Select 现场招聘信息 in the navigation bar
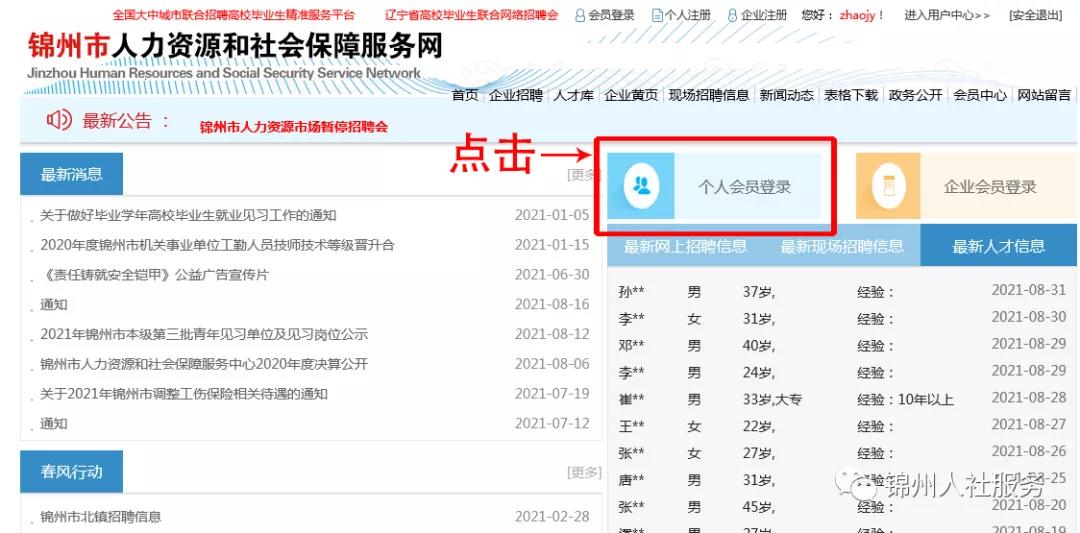The height and width of the screenshot is (533, 1080). pyautogui.click(x=709, y=96)
